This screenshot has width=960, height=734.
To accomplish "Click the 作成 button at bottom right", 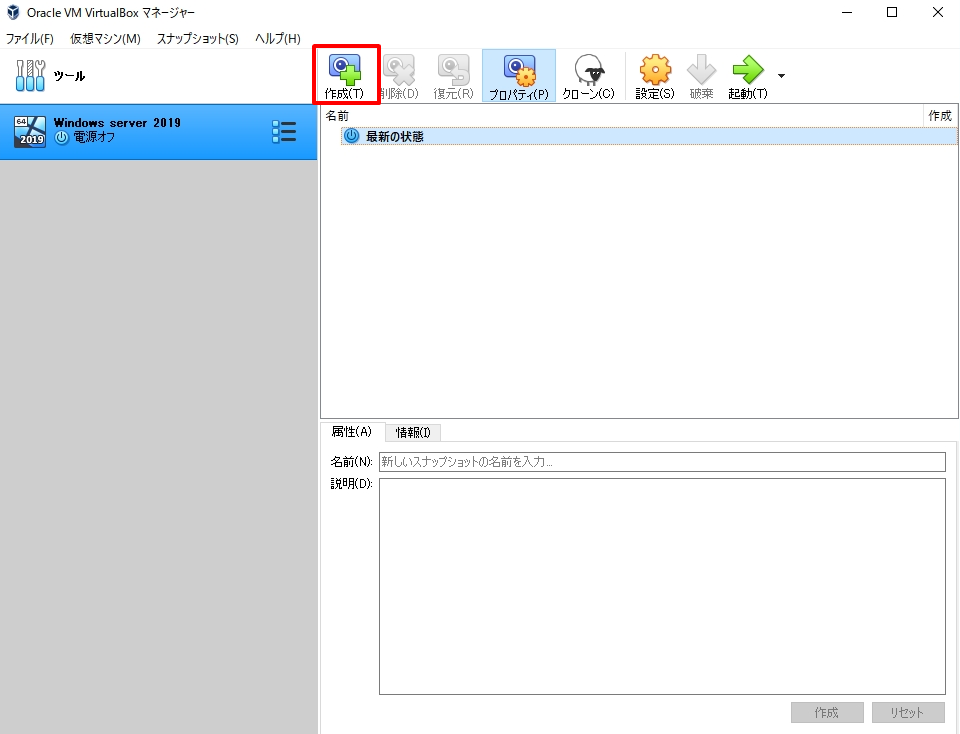I will 827,713.
